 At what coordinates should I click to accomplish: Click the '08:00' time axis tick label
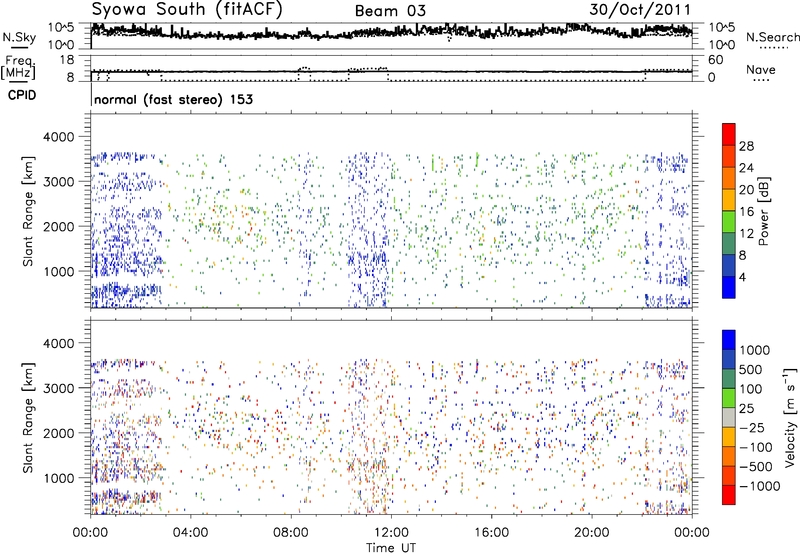[291, 533]
